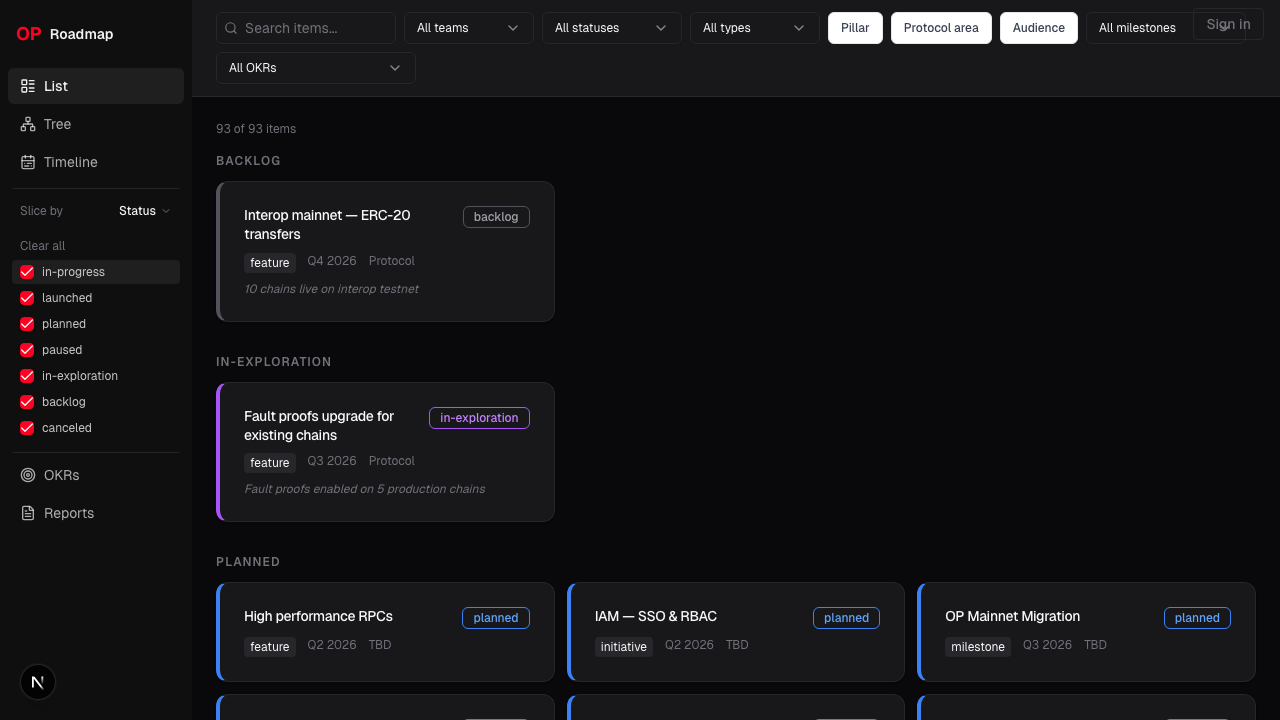Open the Interop mainnet ERC-20 transfers card
Screen dimensions: 1280x720
tap(385, 251)
